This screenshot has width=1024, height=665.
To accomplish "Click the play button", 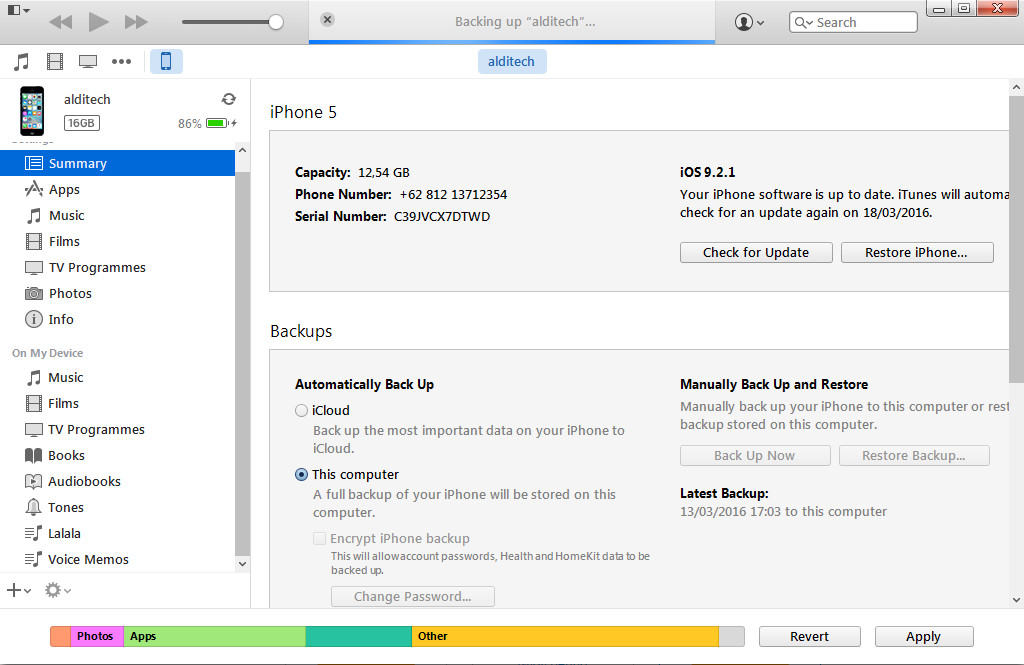I will click(99, 22).
